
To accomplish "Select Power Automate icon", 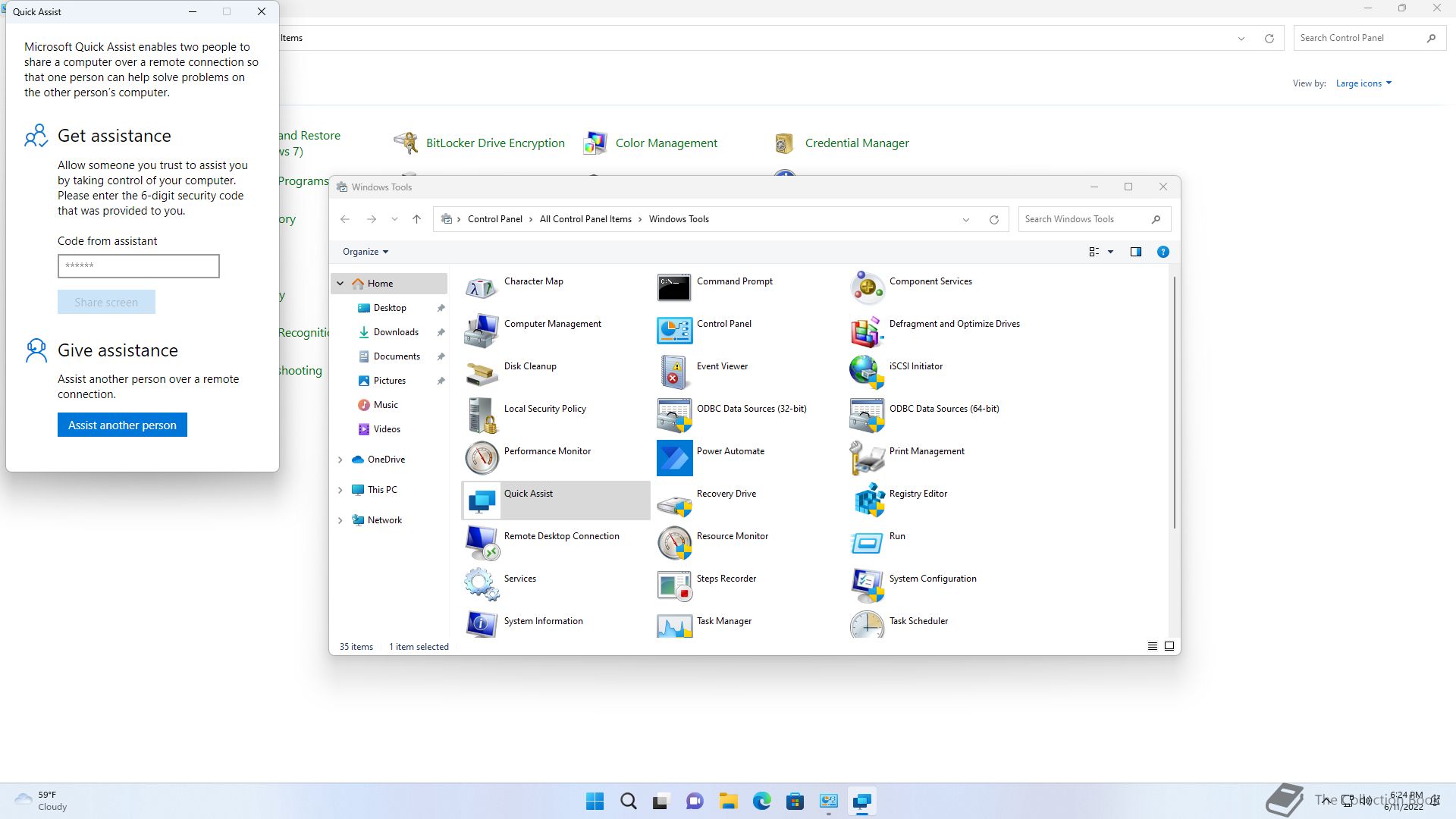I will pyautogui.click(x=674, y=458).
